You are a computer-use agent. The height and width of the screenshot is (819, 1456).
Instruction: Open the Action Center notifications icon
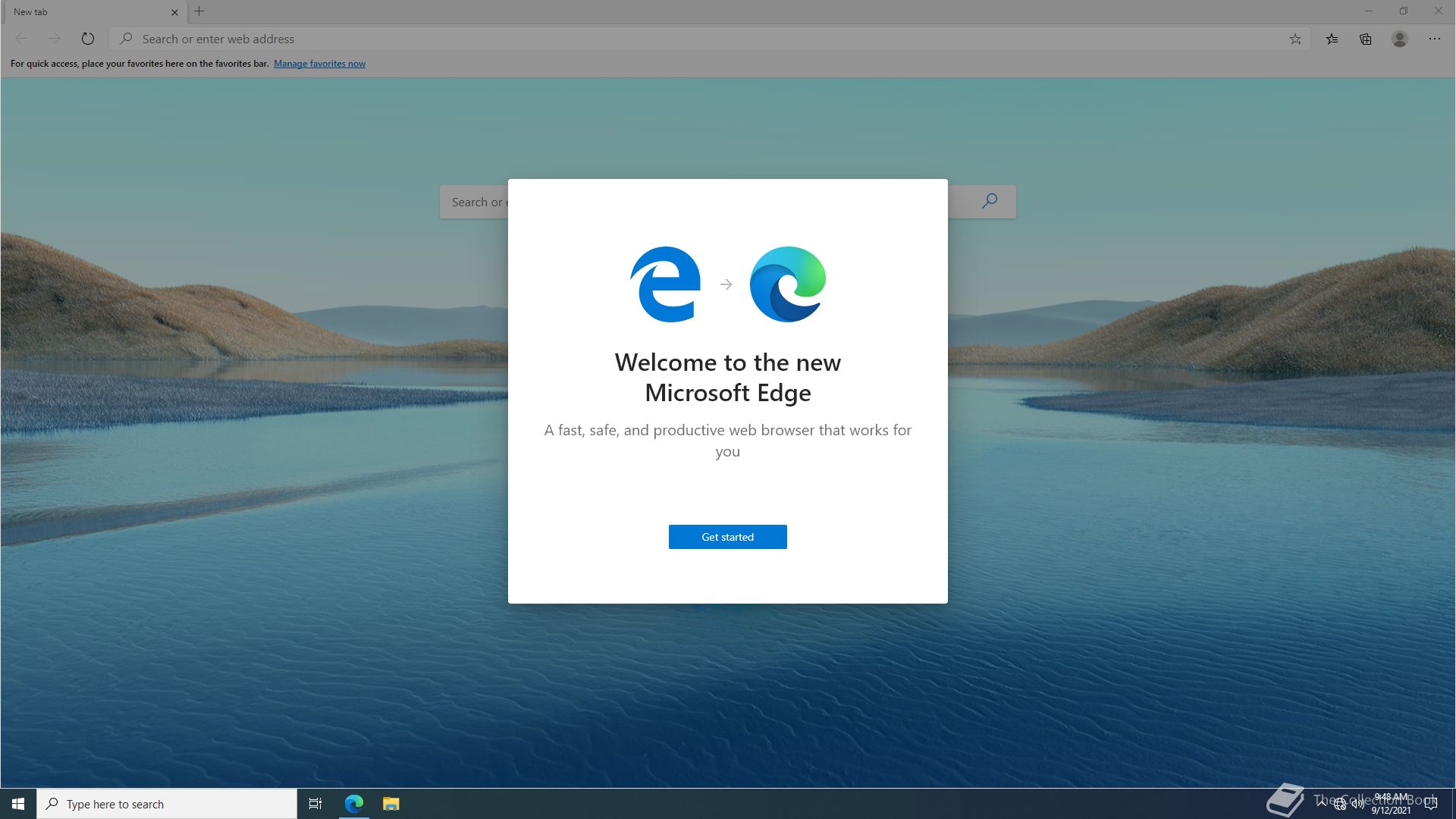tap(1431, 804)
